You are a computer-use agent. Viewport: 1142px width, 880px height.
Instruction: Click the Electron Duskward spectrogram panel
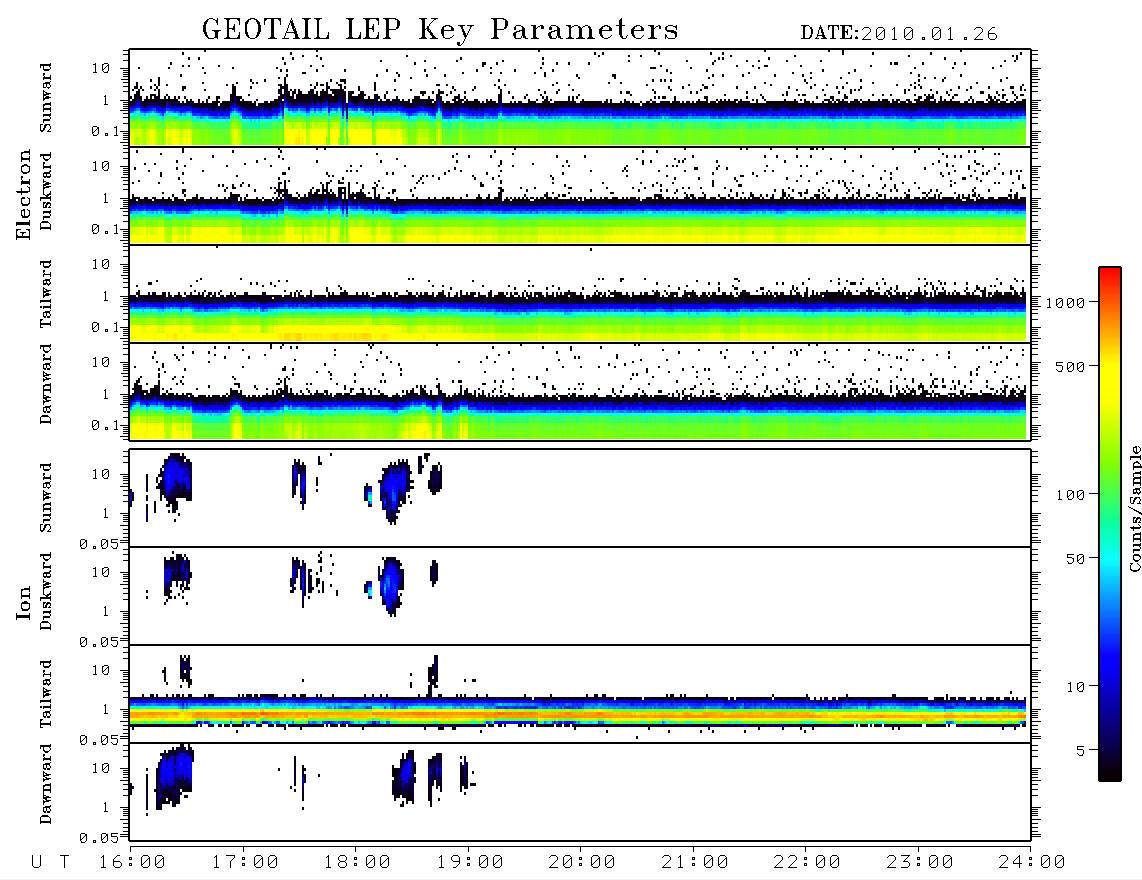tap(580, 196)
